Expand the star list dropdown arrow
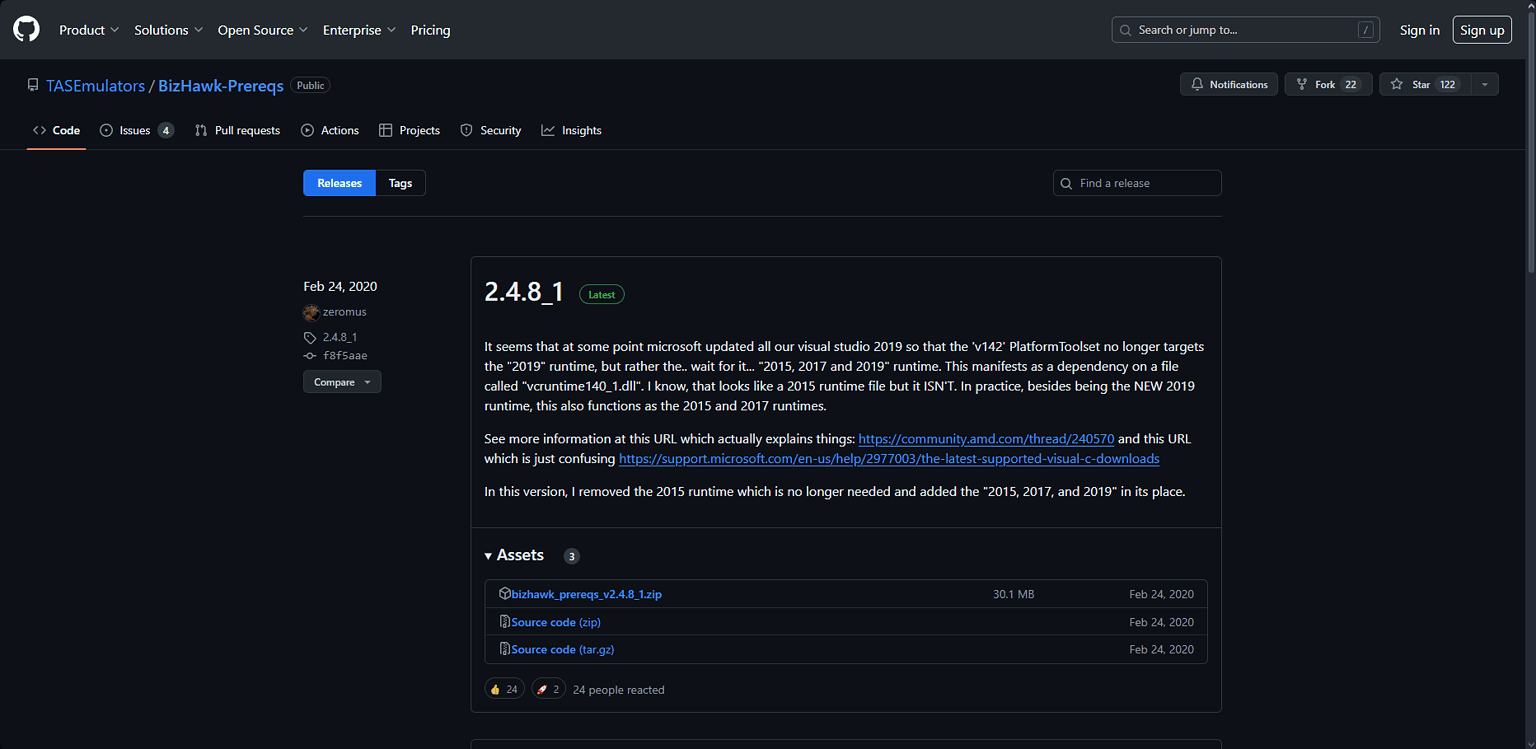The height and width of the screenshot is (749, 1536). (1484, 85)
